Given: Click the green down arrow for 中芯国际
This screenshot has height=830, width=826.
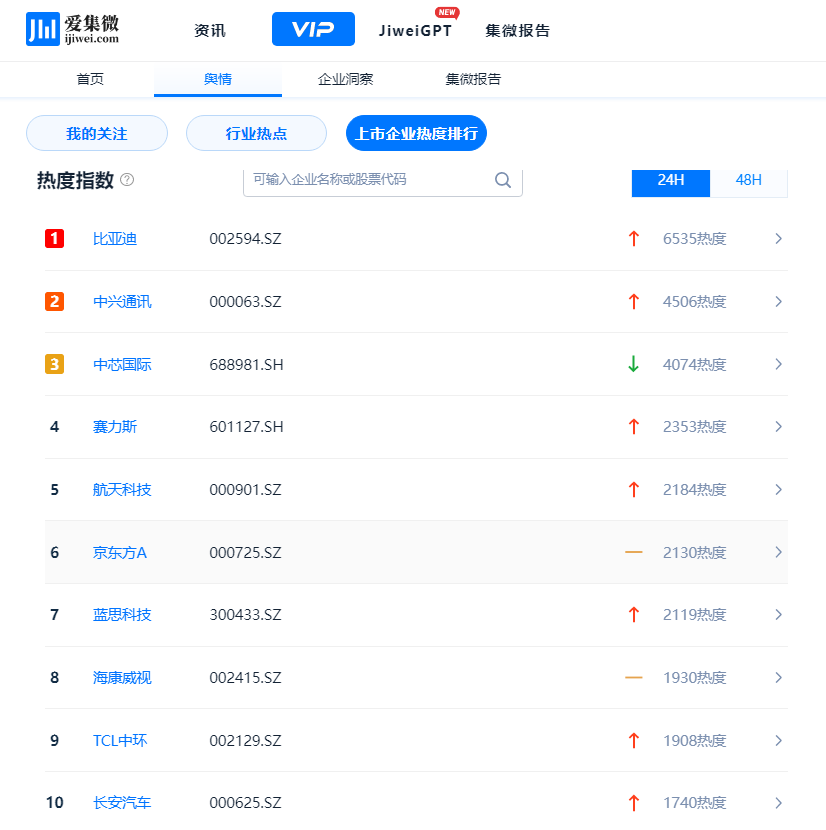Looking at the screenshot, I should click(633, 364).
